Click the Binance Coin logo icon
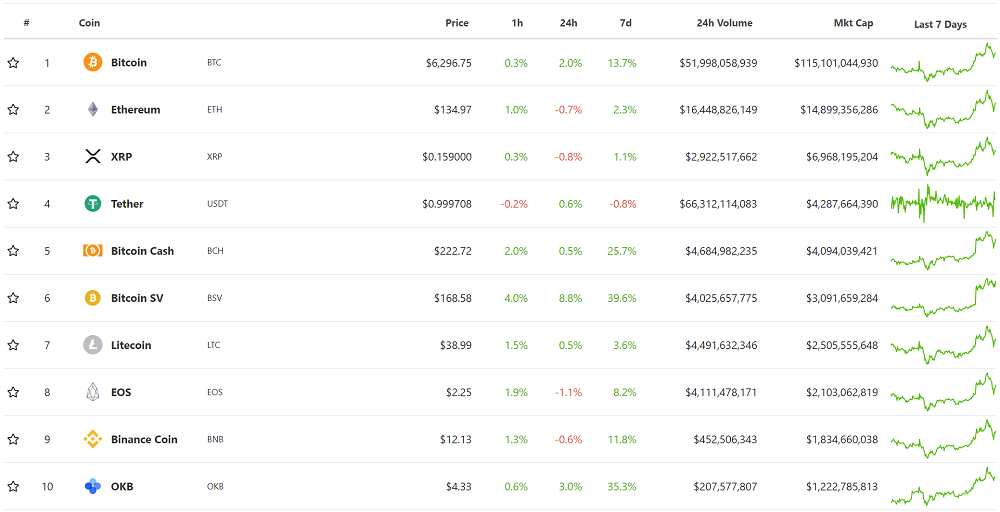1000x512 pixels. click(x=92, y=439)
